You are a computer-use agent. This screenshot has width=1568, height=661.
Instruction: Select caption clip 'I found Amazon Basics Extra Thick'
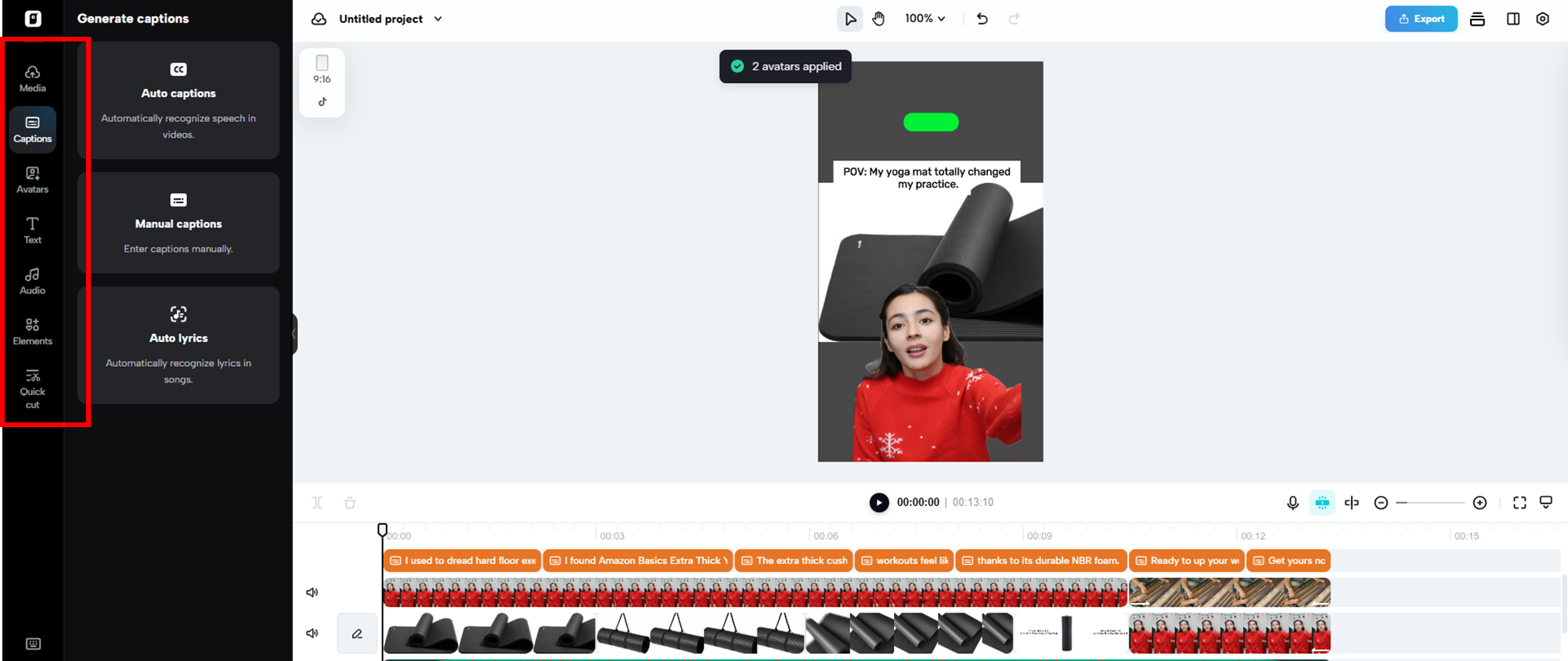[x=638, y=561]
